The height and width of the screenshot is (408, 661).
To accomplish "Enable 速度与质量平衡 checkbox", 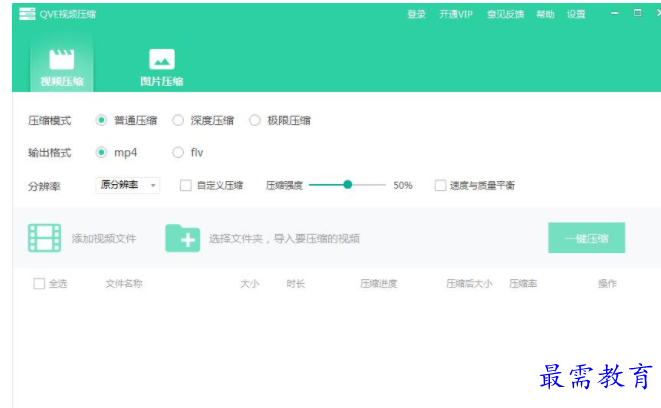I will [x=440, y=185].
